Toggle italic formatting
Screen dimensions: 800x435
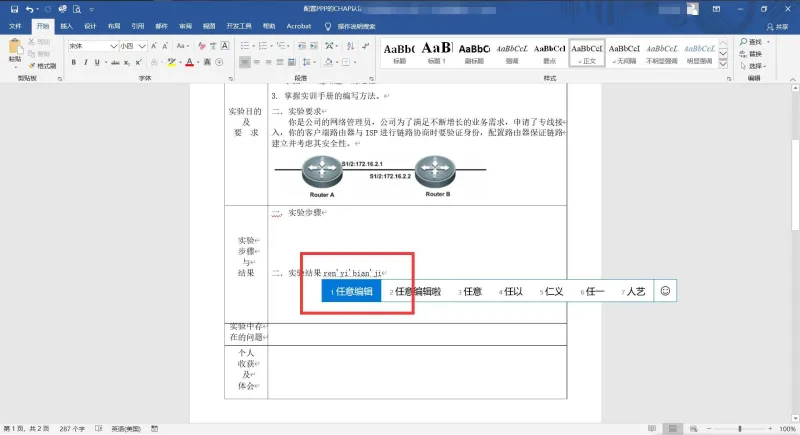[85, 62]
